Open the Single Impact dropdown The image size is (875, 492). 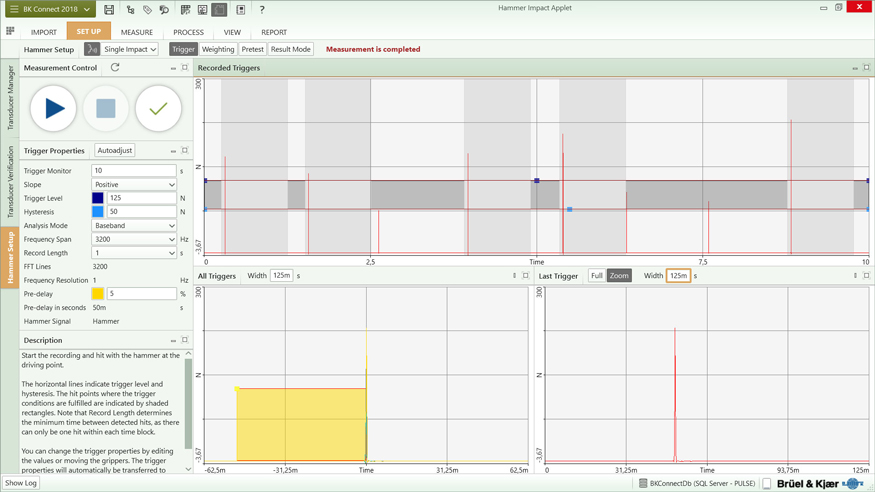pyautogui.click(x=130, y=49)
